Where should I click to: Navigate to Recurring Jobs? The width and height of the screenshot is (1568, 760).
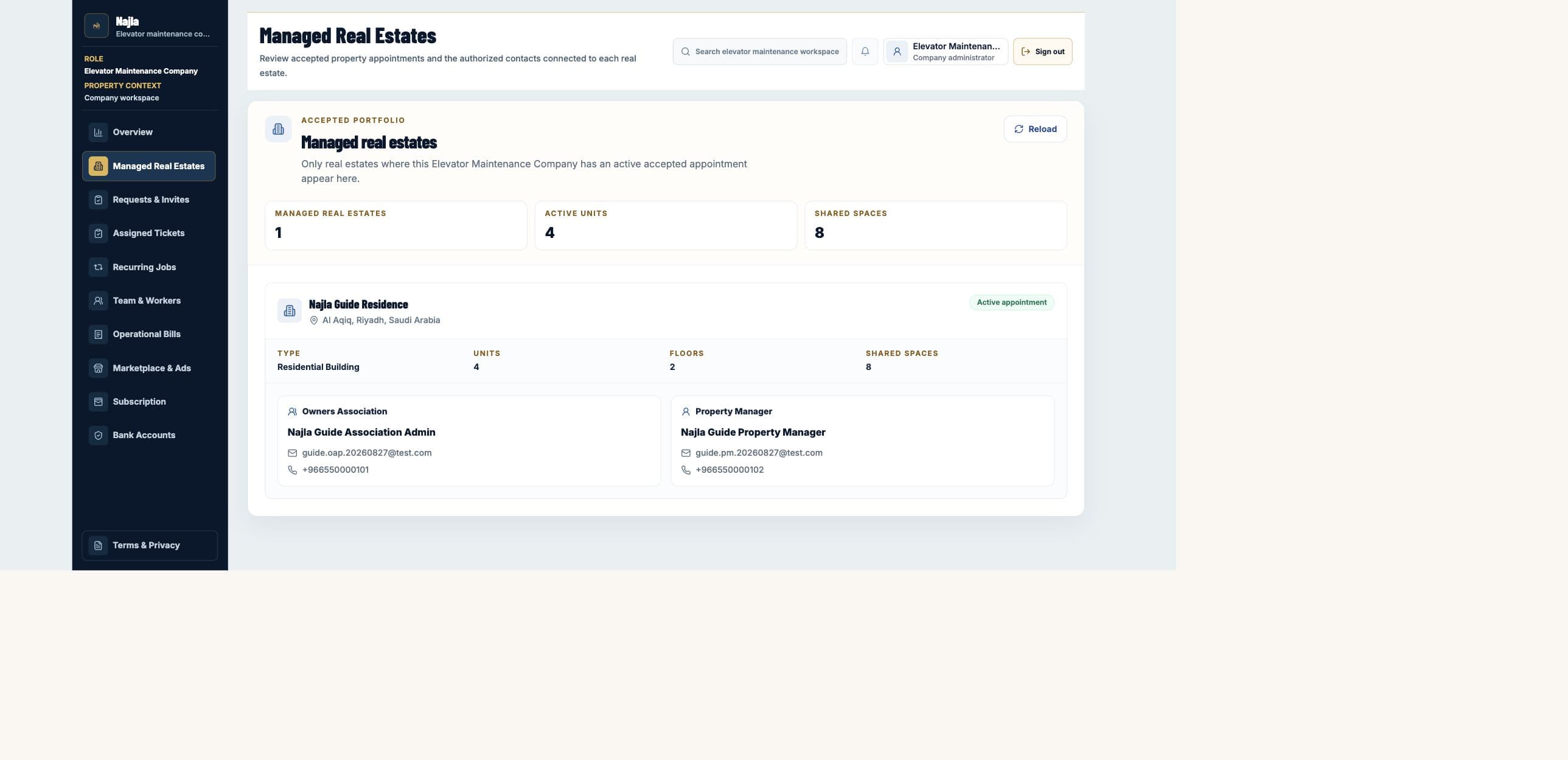tap(149, 267)
